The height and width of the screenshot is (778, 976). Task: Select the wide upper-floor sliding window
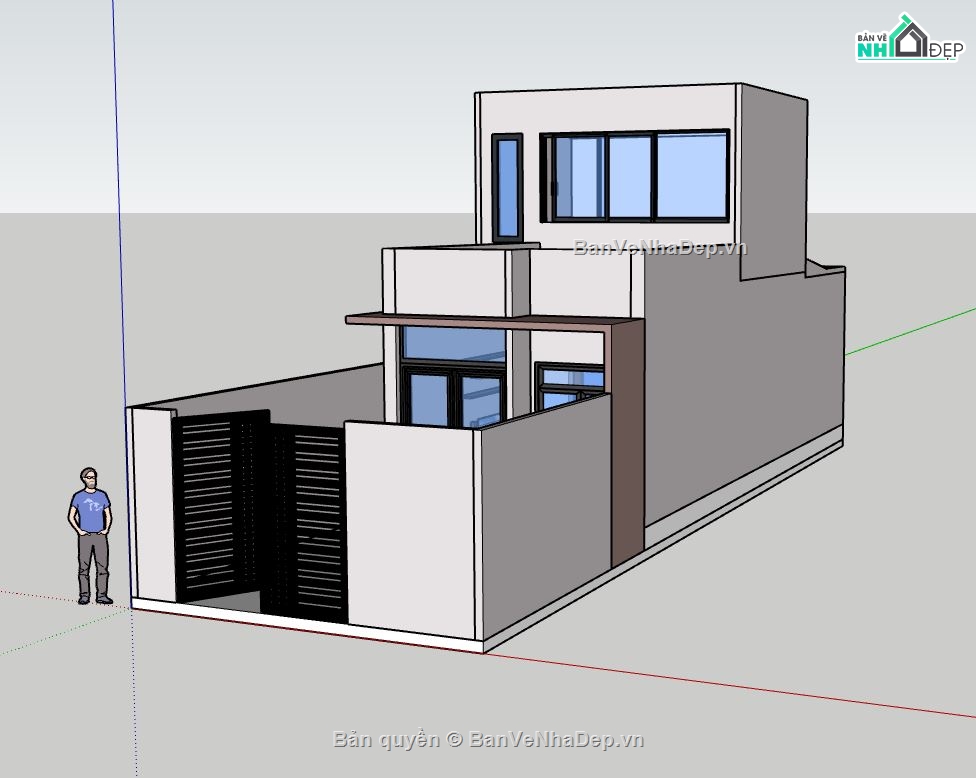634,176
